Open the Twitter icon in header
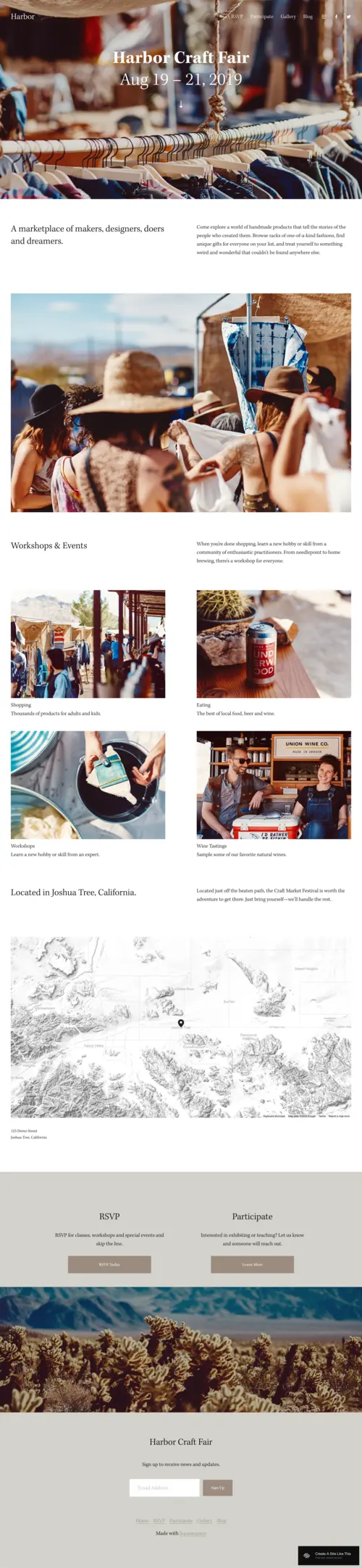 [x=348, y=17]
